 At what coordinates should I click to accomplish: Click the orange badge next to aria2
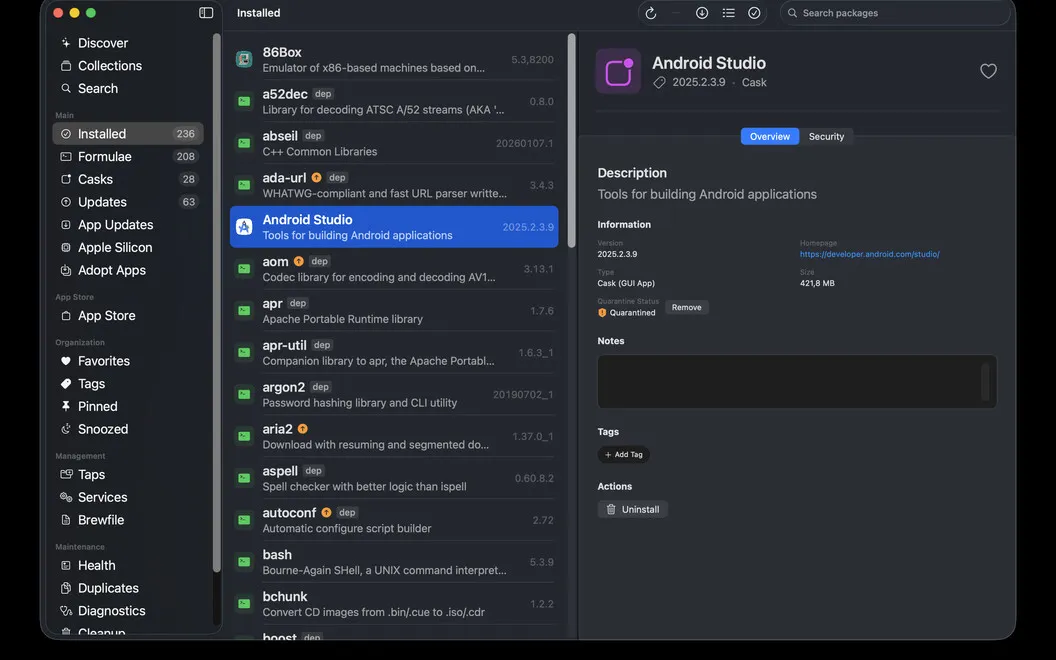[x=302, y=429]
